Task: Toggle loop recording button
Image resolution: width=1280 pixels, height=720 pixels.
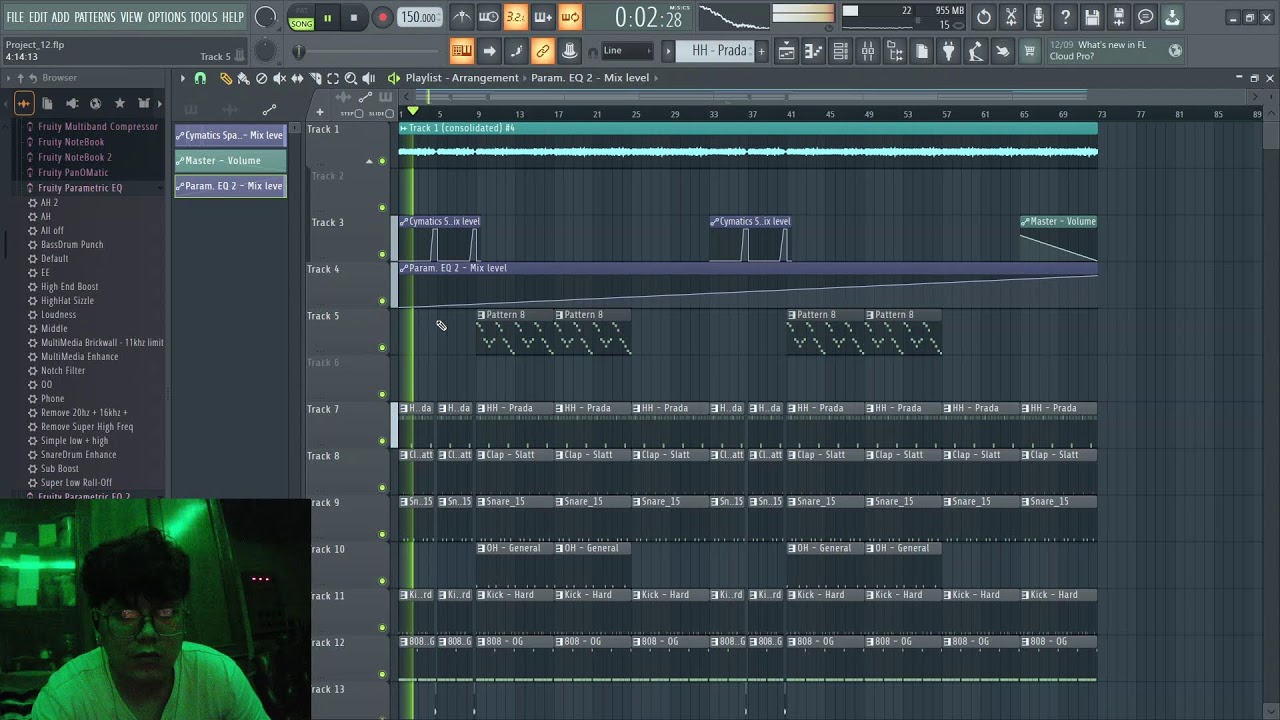Action: point(570,17)
